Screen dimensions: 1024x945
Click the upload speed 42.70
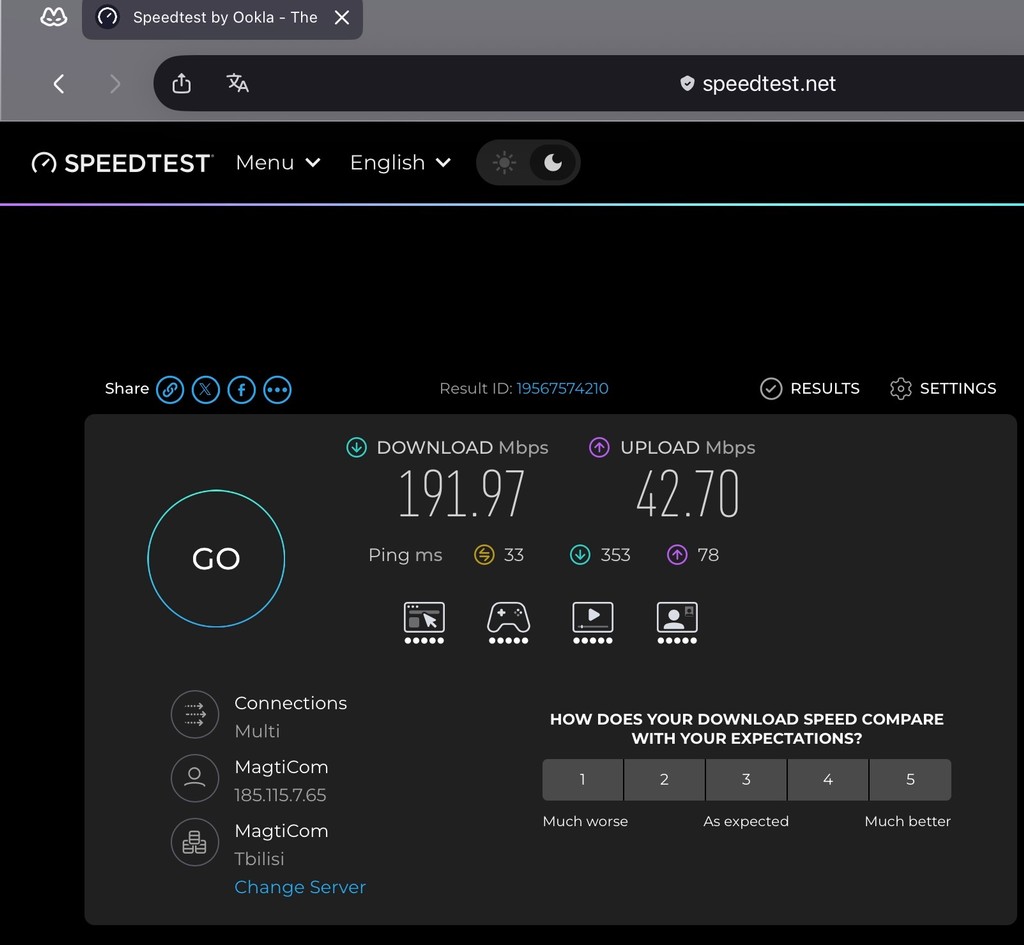pos(688,494)
